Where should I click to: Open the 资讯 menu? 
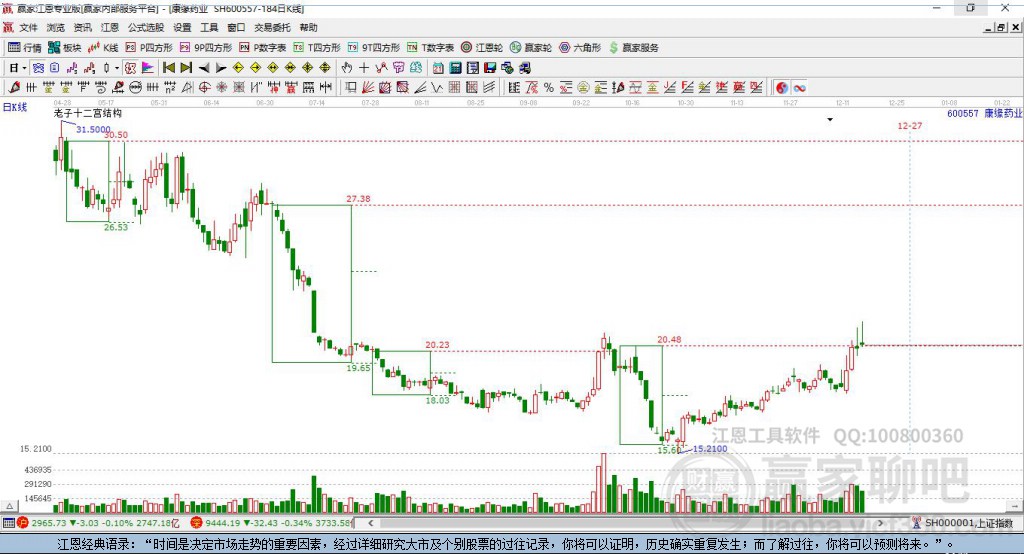pyautogui.click(x=82, y=27)
